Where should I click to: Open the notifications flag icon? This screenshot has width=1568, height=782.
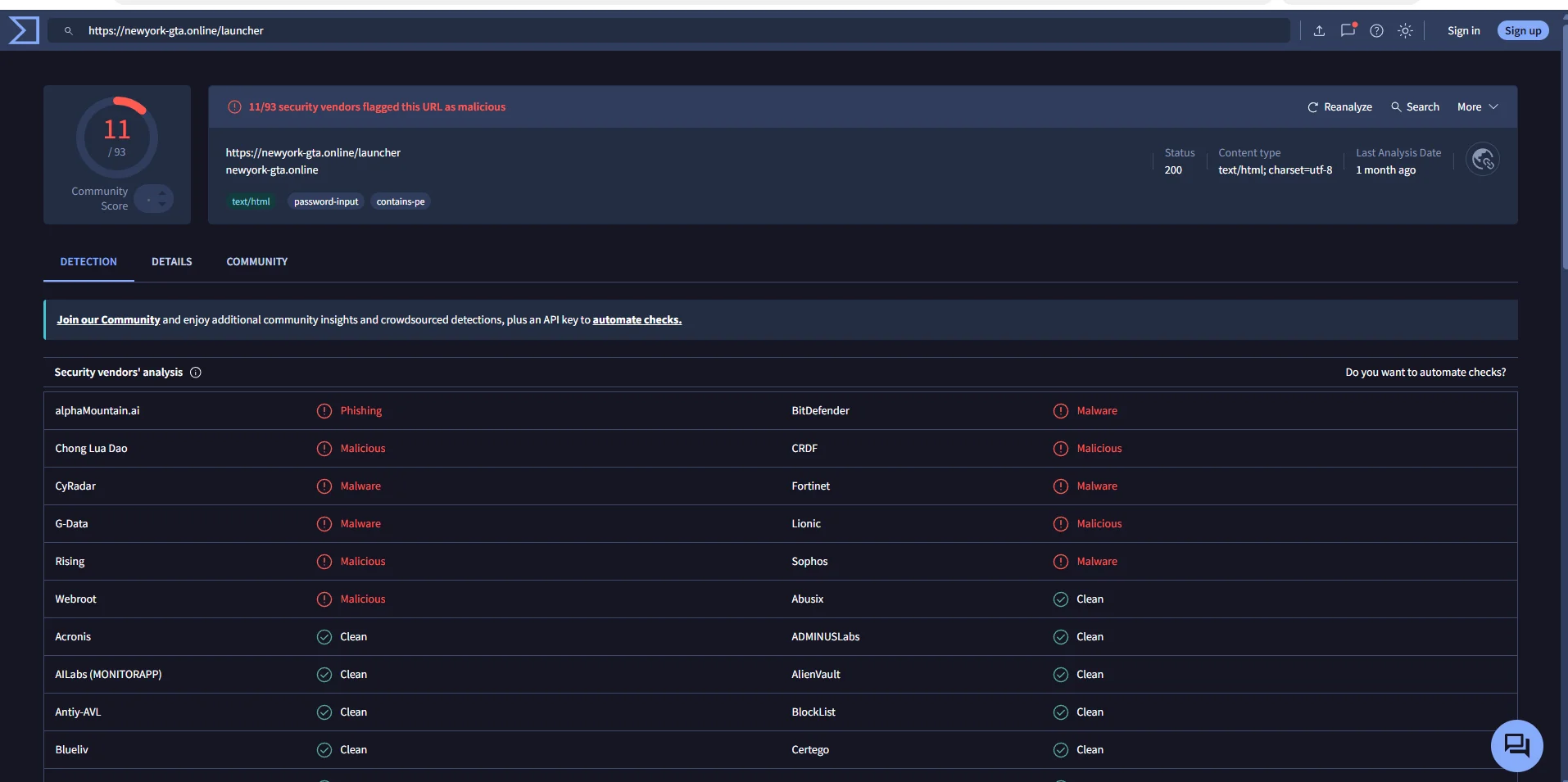pos(1348,30)
